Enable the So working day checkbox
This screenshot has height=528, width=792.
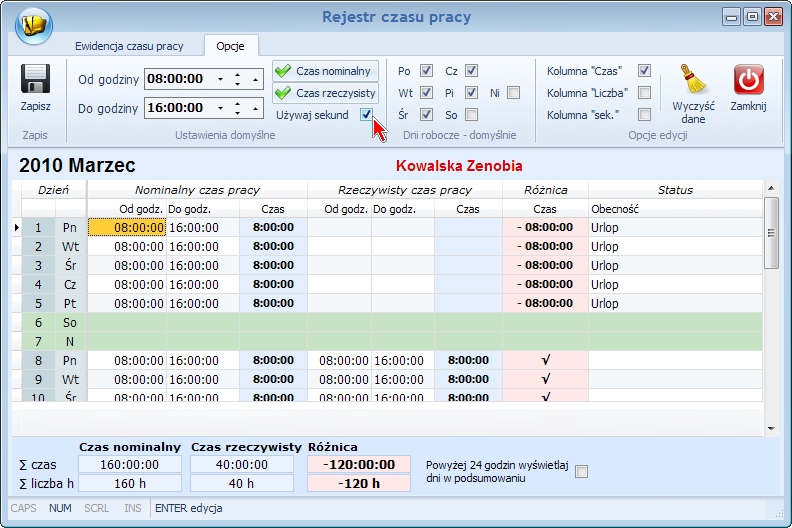click(471, 115)
